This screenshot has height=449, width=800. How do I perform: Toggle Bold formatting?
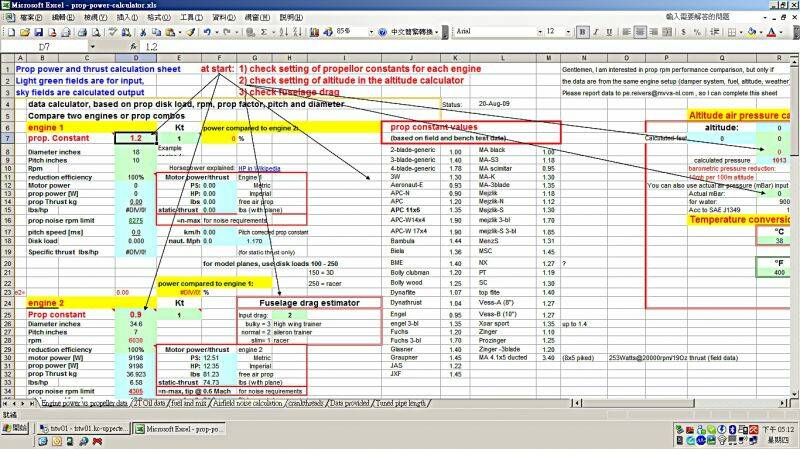(x=582, y=32)
